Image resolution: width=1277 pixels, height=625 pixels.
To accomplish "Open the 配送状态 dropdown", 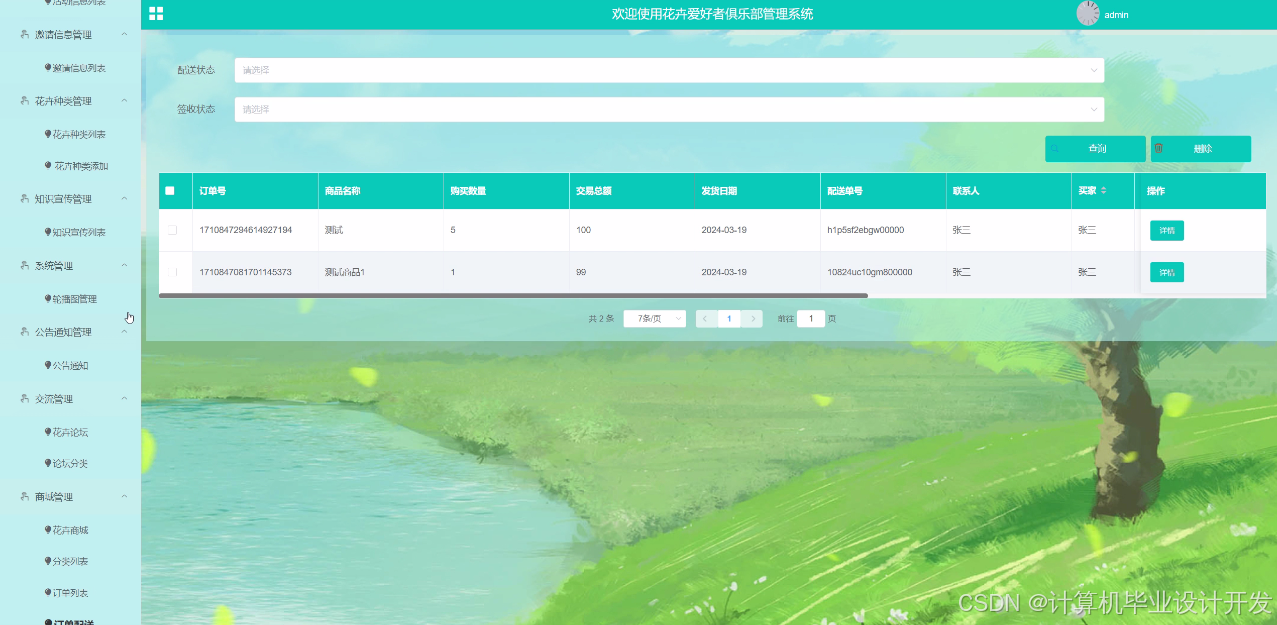I will 669,70.
